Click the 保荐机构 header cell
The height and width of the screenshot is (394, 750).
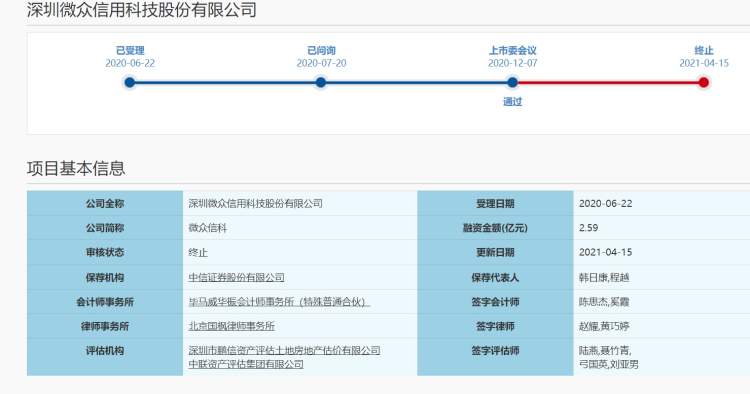(x=105, y=277)
